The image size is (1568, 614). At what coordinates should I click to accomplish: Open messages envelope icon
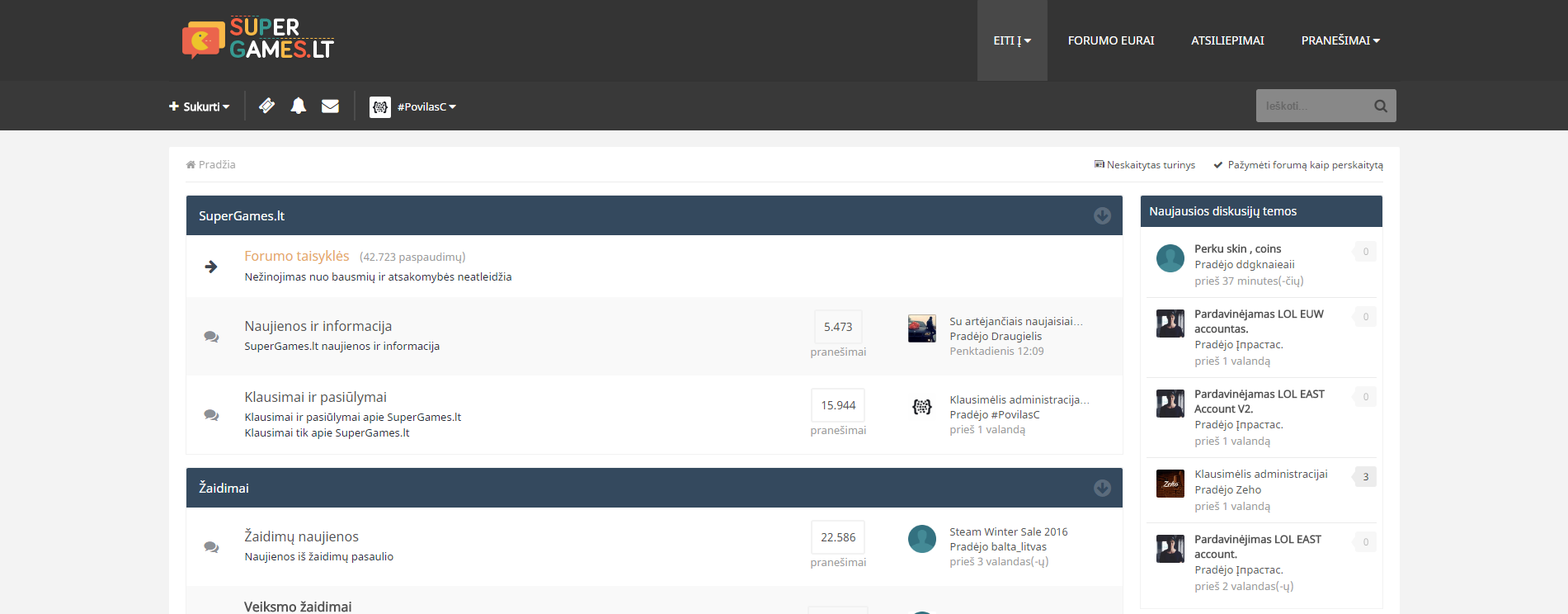pyautogui.click(x=330, y=106)
